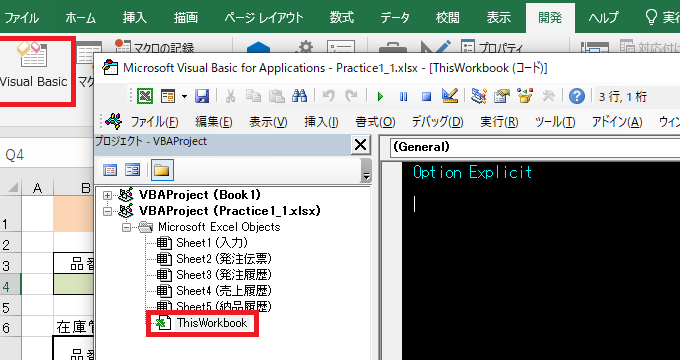Expand VBAProject (Book1) tree node

point(107,195)
